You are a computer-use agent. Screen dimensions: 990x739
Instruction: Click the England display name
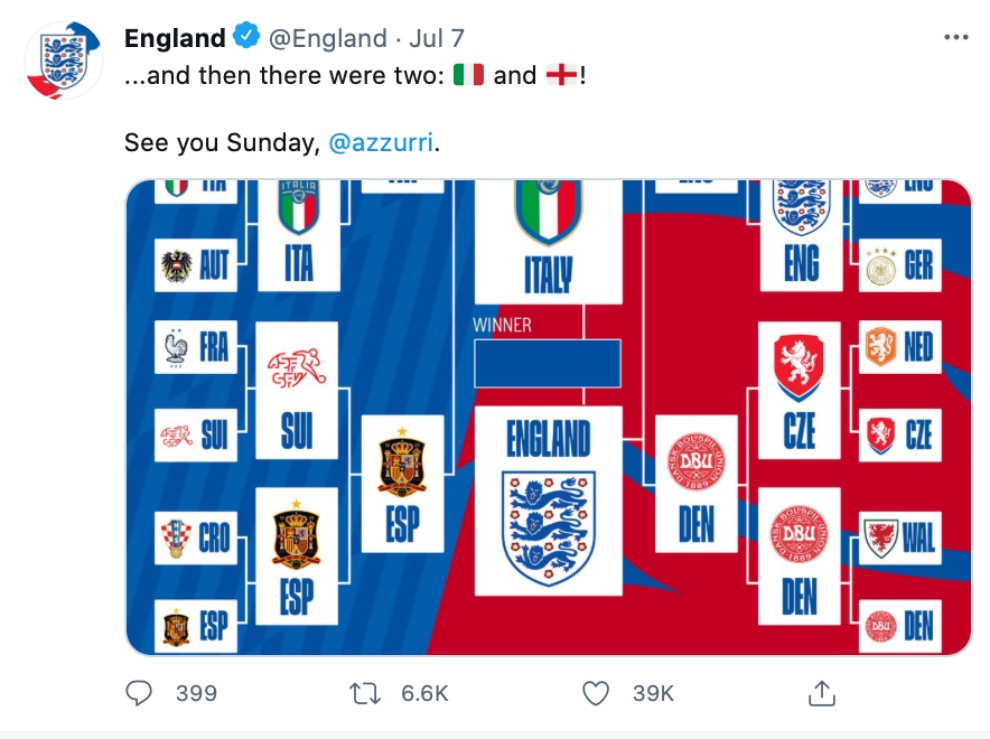[175, 38]
